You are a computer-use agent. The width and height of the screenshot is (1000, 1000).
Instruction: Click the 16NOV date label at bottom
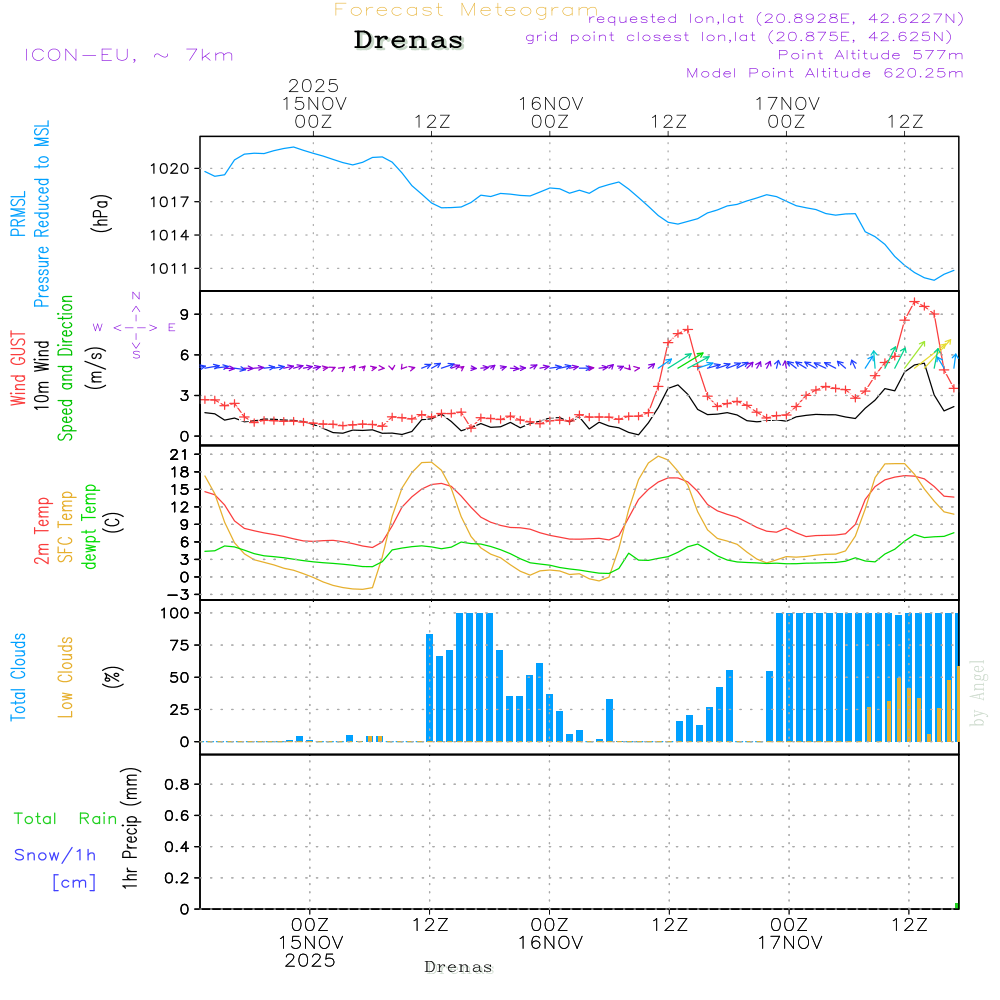click(550, 942)
